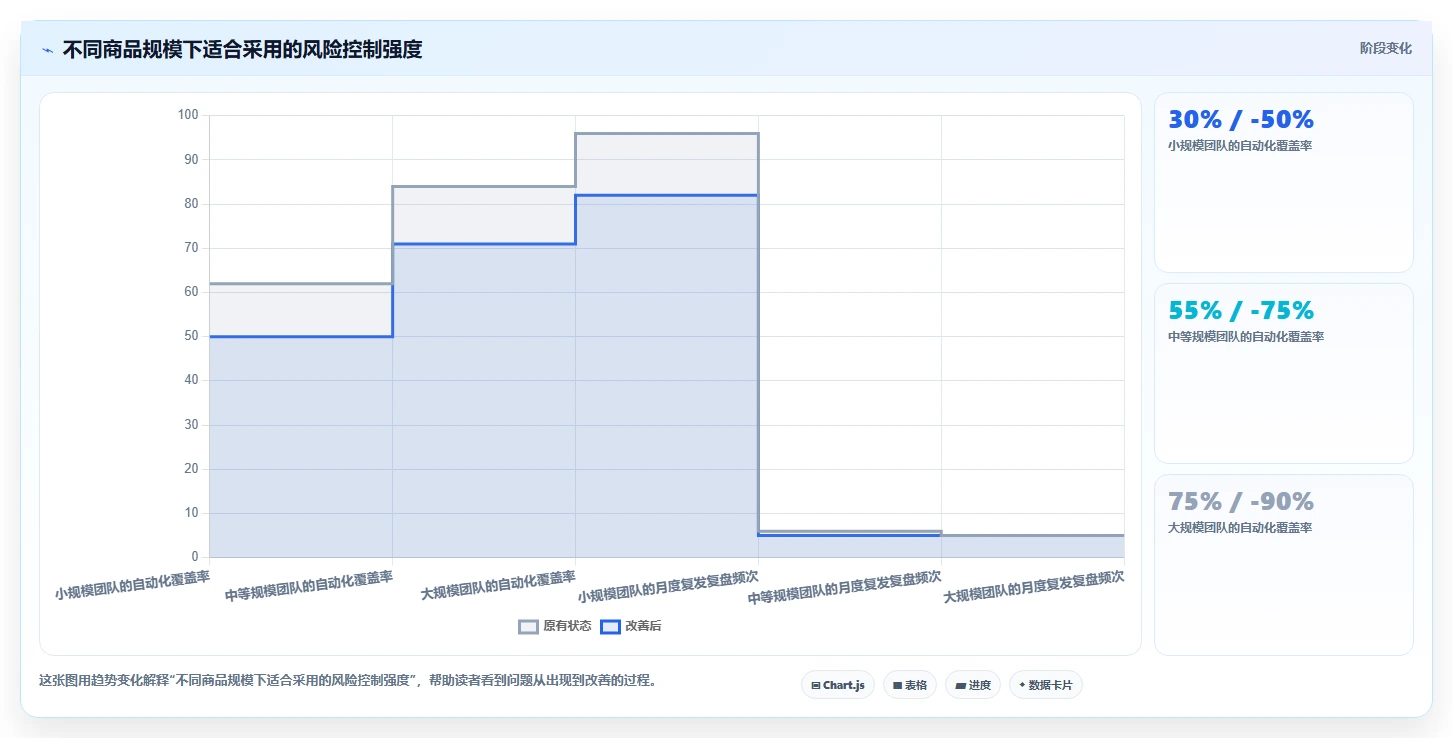Click y-axis value 100
Screen dimensions: 1453x738
[x=188, y=115]
